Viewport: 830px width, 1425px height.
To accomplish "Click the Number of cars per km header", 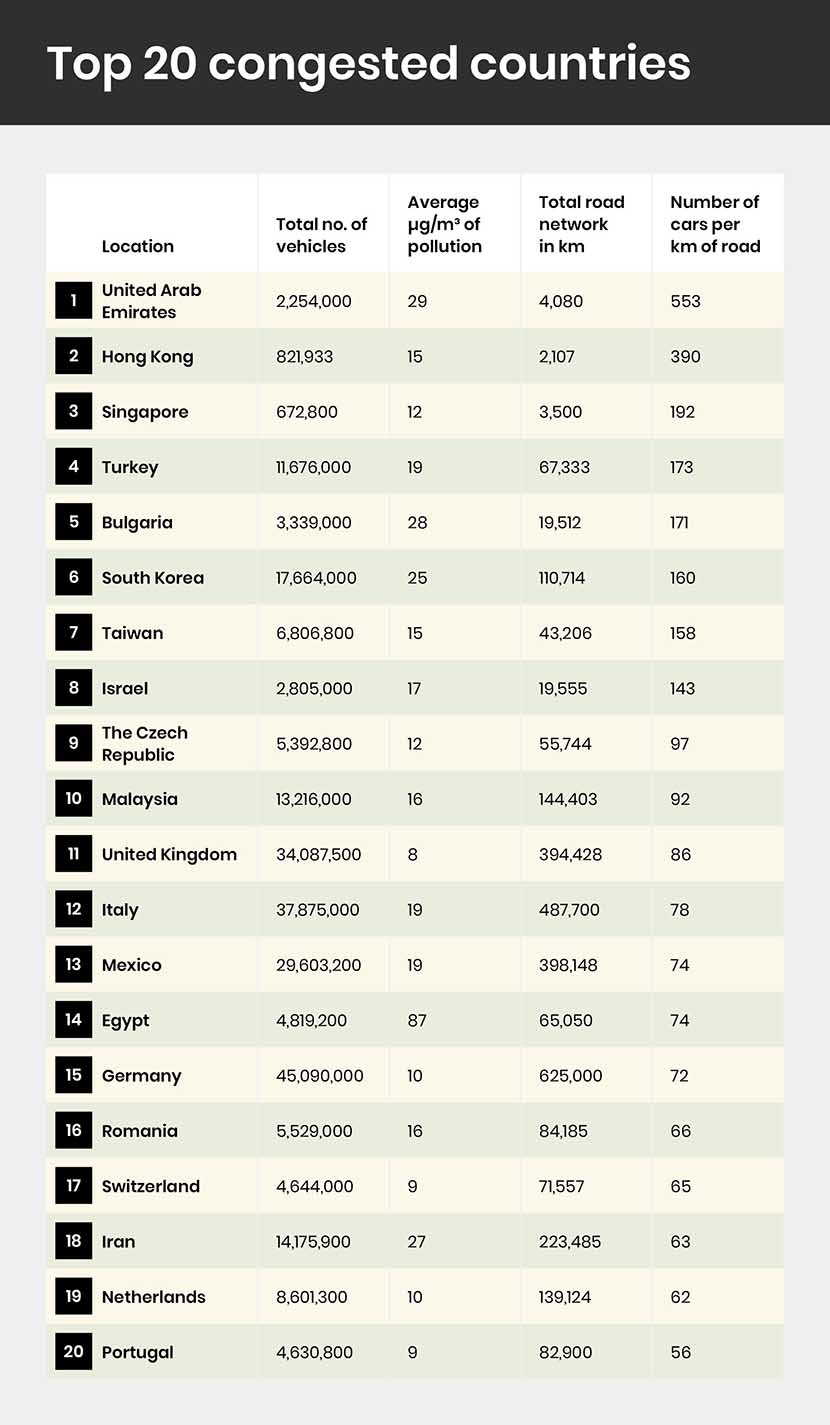I will [x=715, y=224].
